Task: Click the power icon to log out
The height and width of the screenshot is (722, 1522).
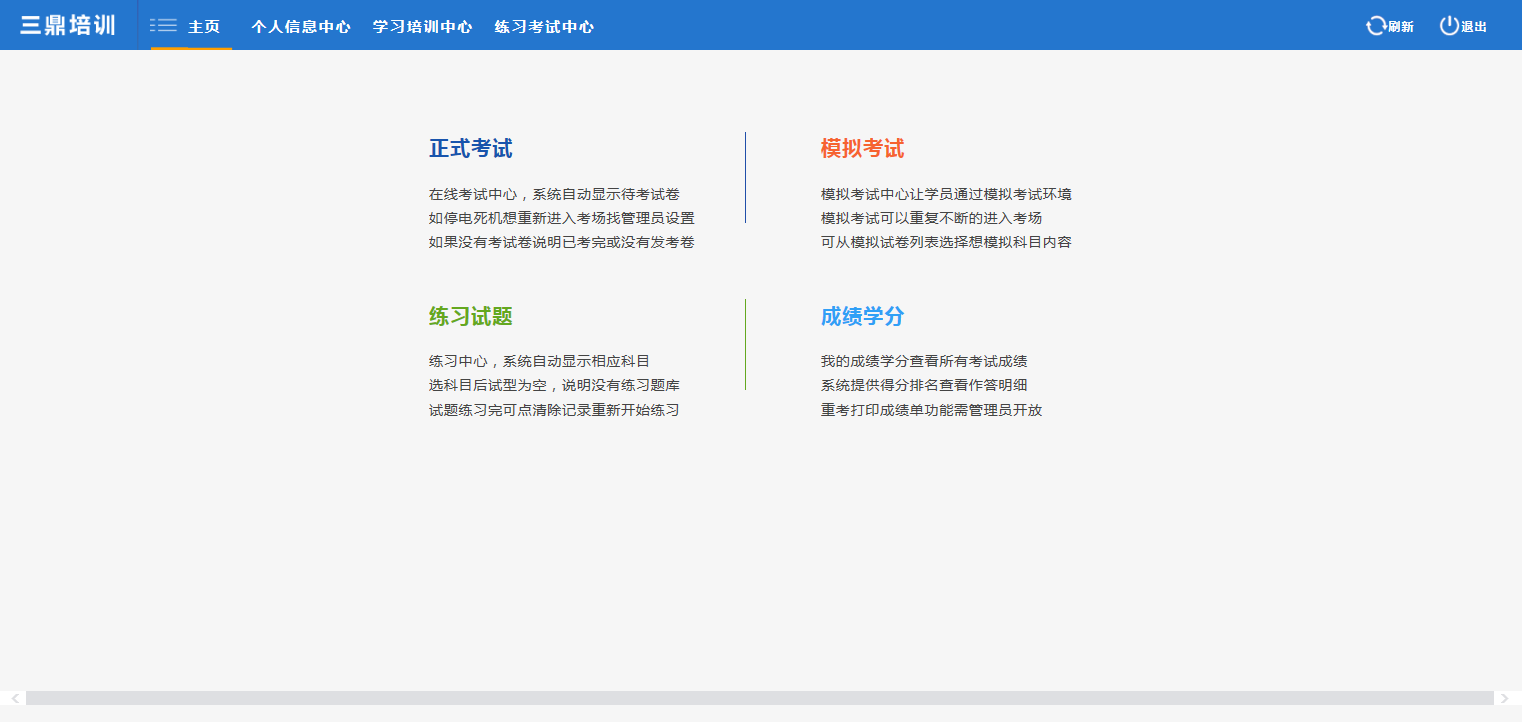Action: pyautogui.click(x=1449, y=26)
